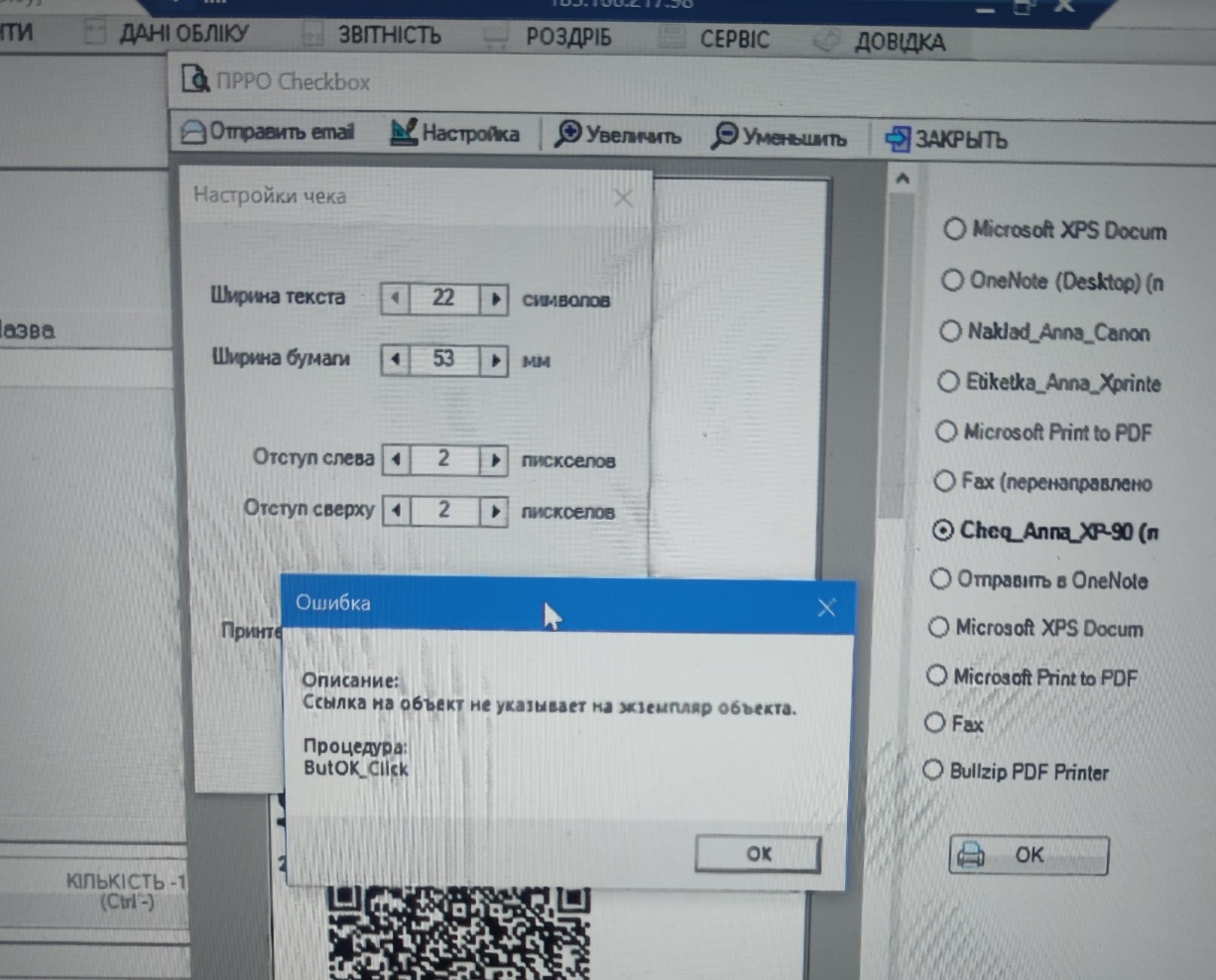The height and width of the screenshot is (980, 1216).
Task: Decrease Ширина бумаги with left arrow
Action: pyautogui.click(x=396, y=359)
